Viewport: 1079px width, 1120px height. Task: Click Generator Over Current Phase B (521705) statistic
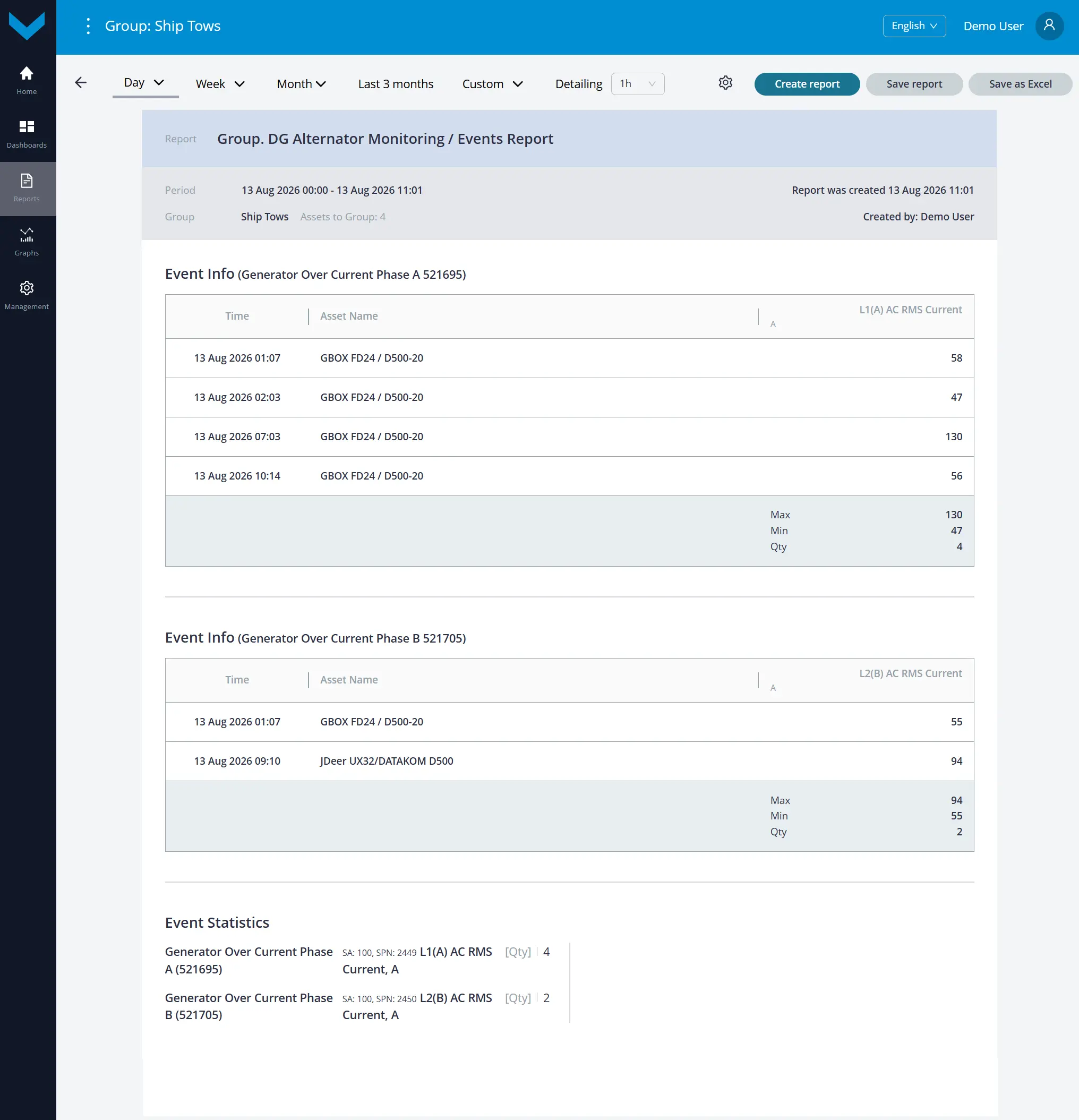pyautogui.click(x=249, y=1006)
